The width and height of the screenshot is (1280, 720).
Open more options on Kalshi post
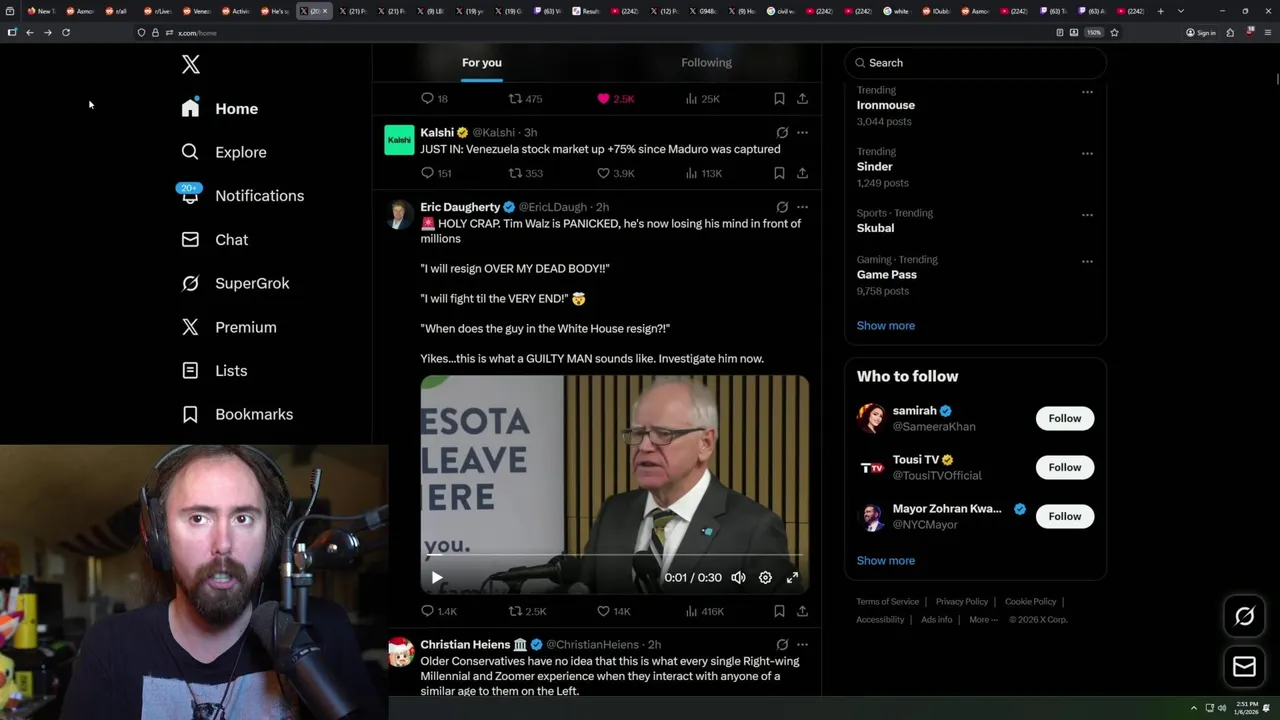[802, 132]
